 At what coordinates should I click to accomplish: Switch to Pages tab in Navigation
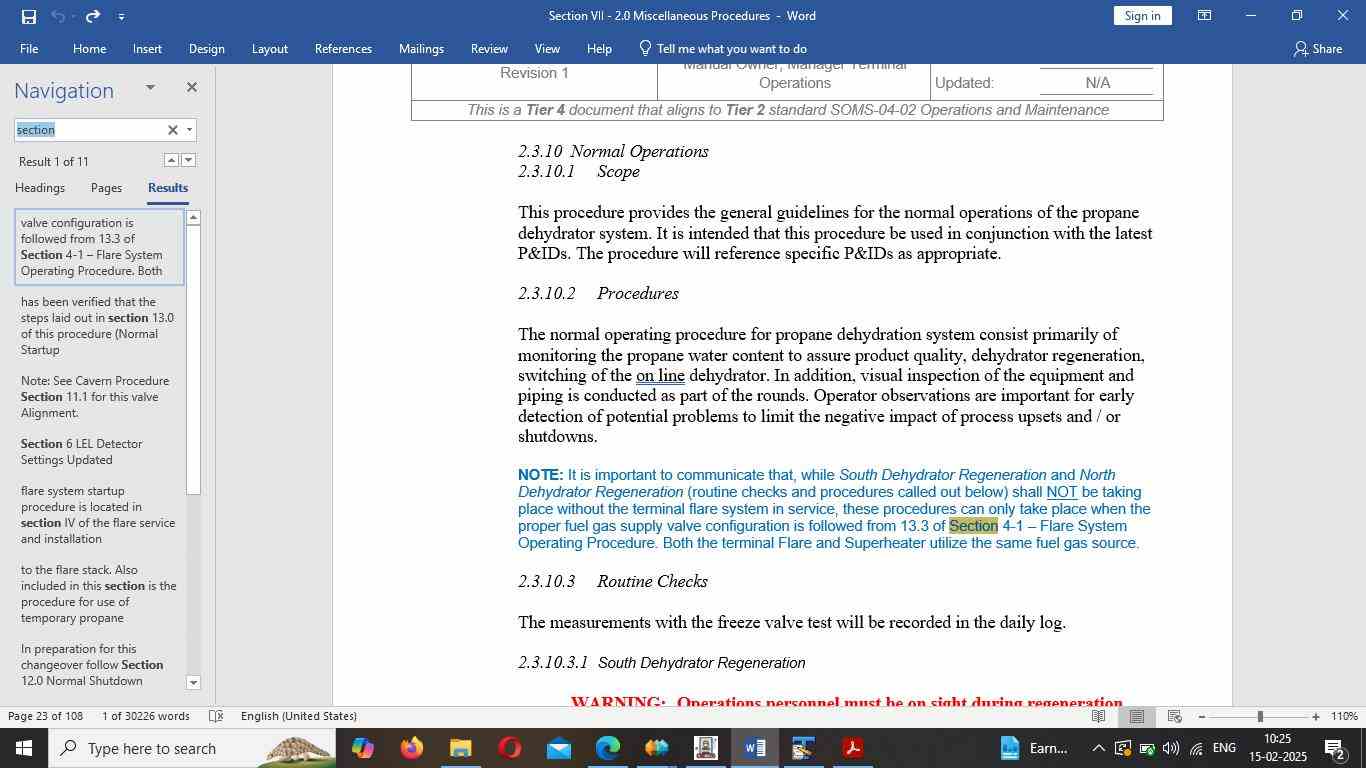pos(106,188)
